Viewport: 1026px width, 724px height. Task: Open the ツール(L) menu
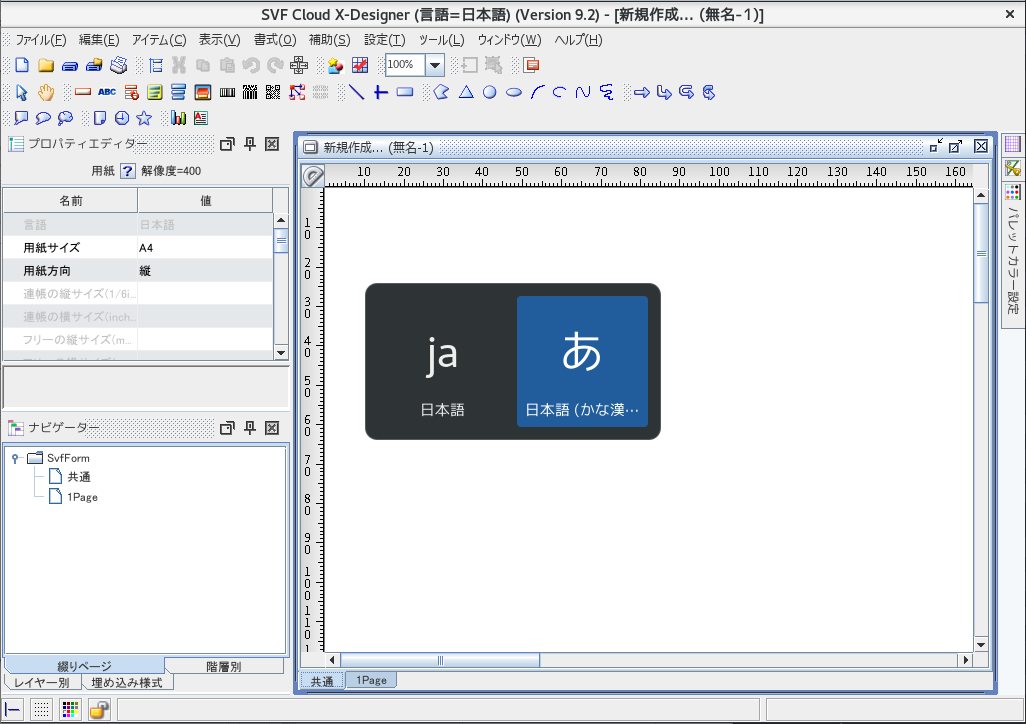coord(442,40)
